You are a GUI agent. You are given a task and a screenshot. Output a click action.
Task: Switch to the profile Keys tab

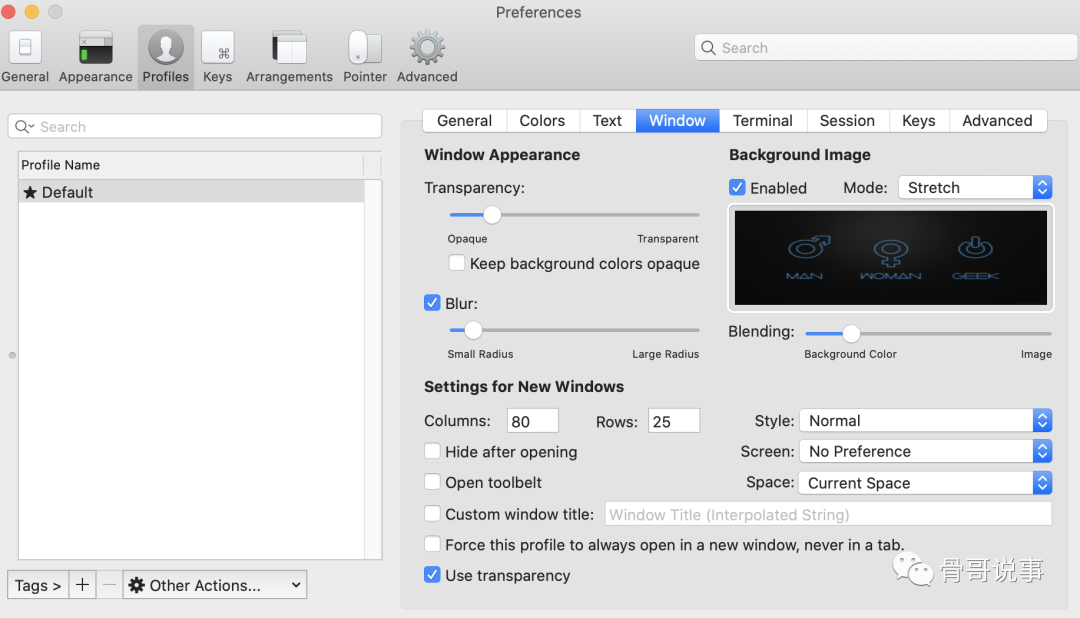(x=918, y=121)
